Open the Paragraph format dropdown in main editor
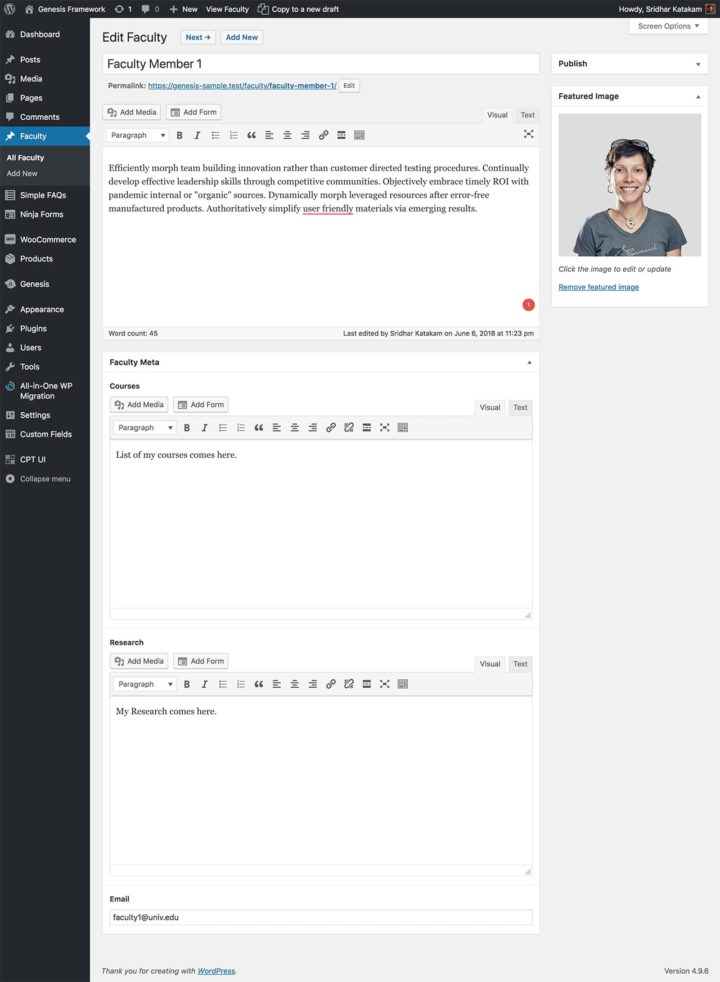 coord(137,135)
